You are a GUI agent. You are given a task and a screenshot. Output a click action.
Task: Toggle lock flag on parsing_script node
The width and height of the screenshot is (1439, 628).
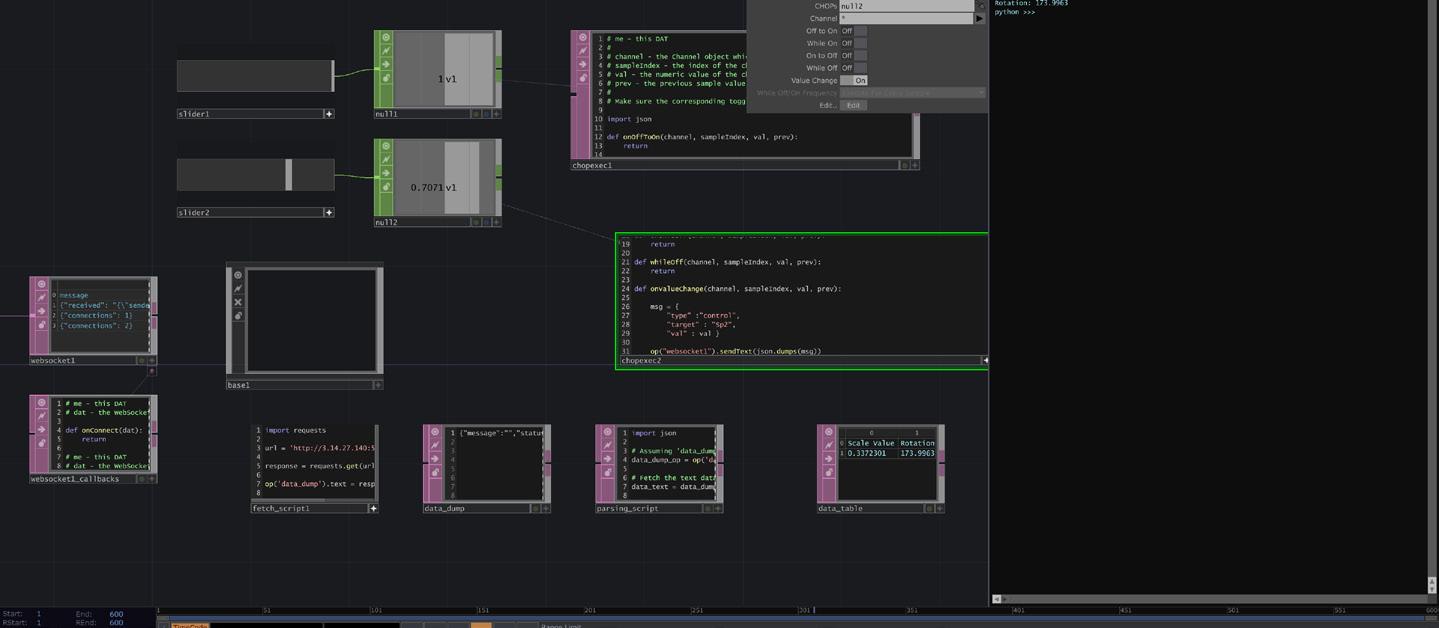point(607,472)
